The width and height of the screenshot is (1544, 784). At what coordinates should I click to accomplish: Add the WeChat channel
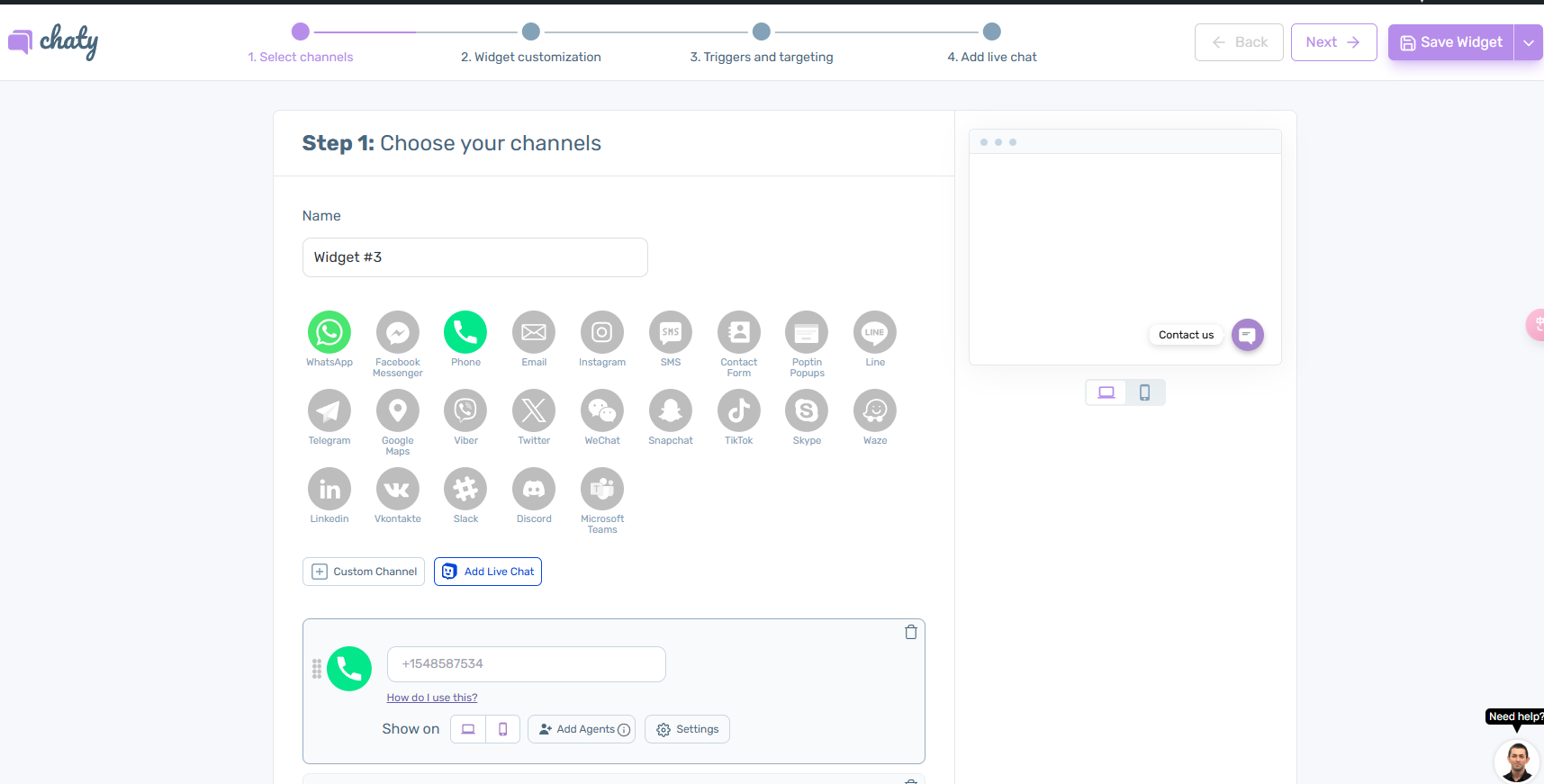(602, 410)
